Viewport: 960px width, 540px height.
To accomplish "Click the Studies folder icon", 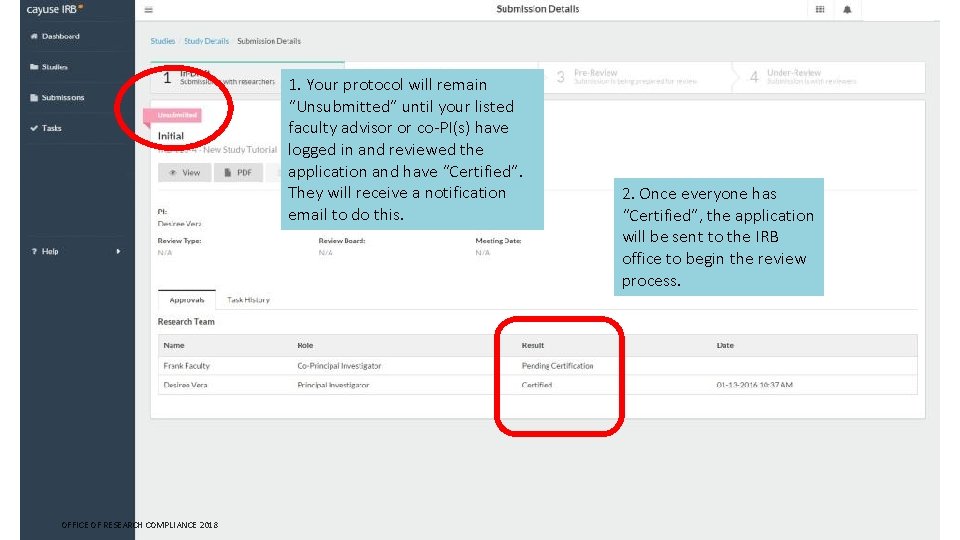I will point(34,67).
